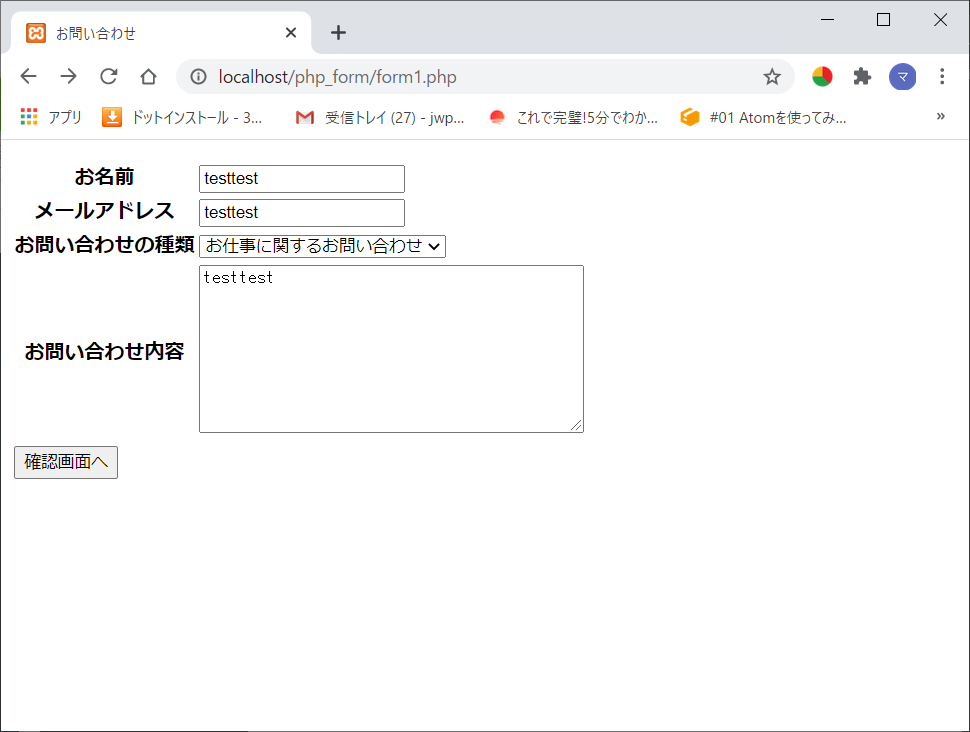
Task: Open the colorful circle extension icon
Action: [x=822, y=77]
